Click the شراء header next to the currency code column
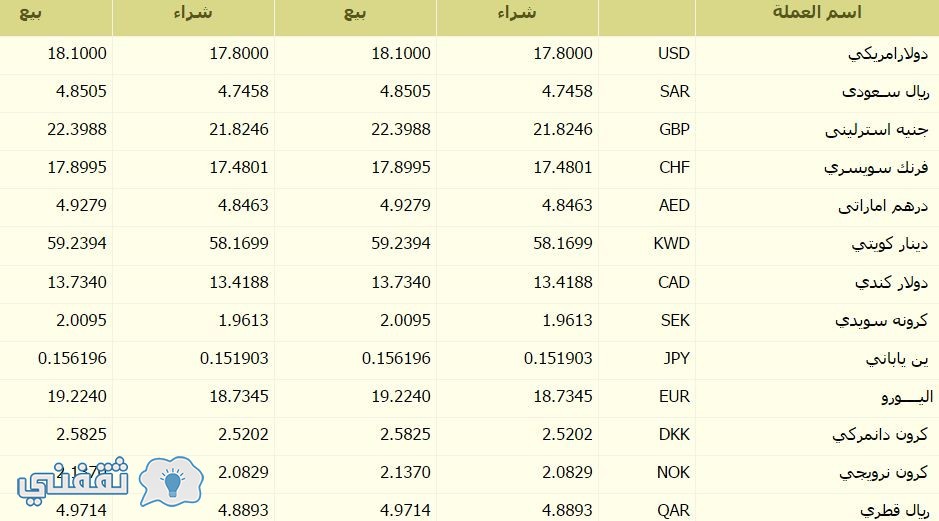The width and height of the screenshot is (939, 521). tap(517, 13)
